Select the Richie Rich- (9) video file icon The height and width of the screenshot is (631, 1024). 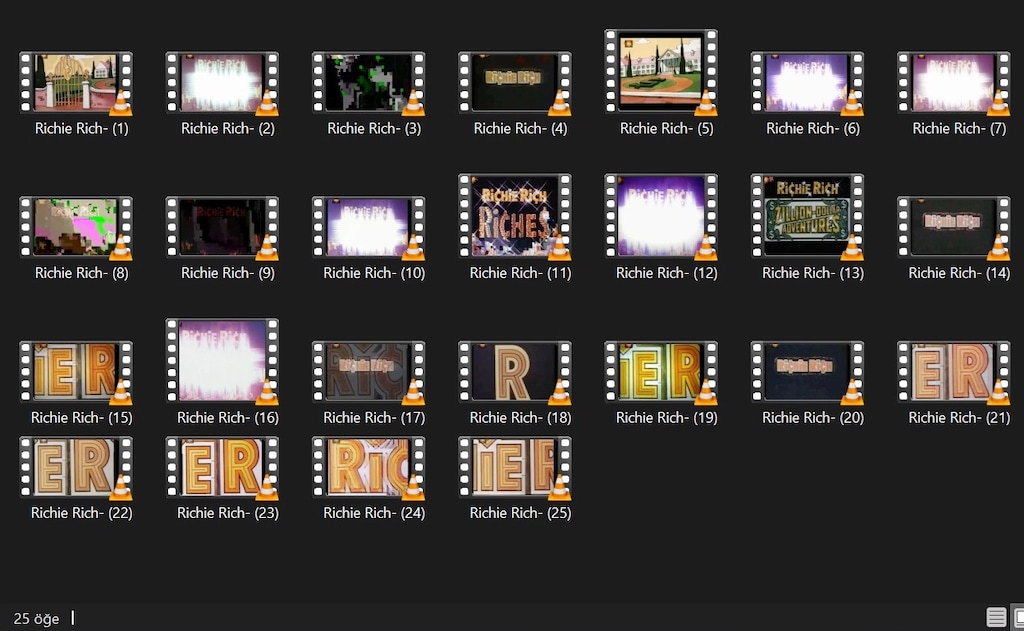[x=222, y=226]
